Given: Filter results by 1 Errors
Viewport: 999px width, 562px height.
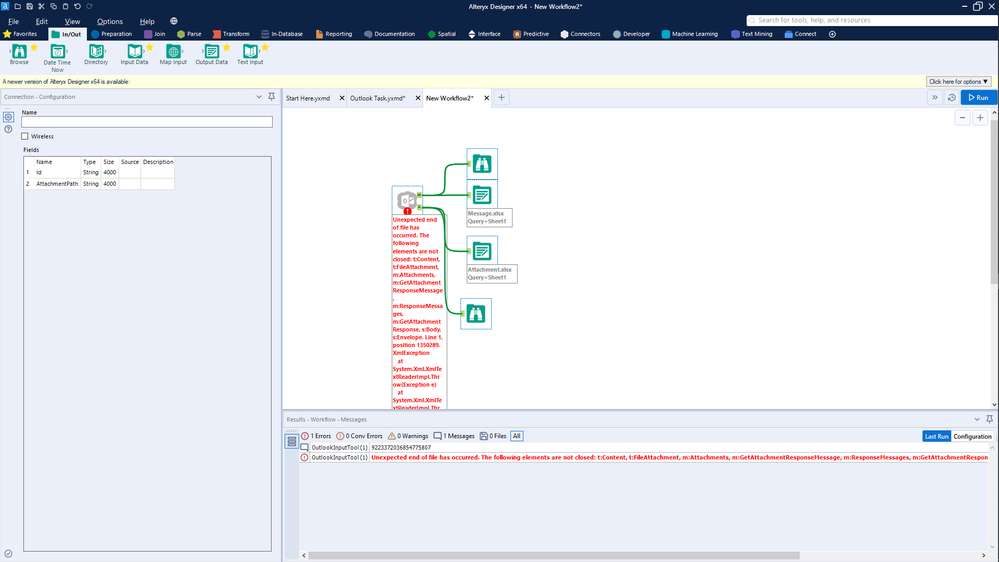Looking at the screenshot, I should [x=316, y=436].
